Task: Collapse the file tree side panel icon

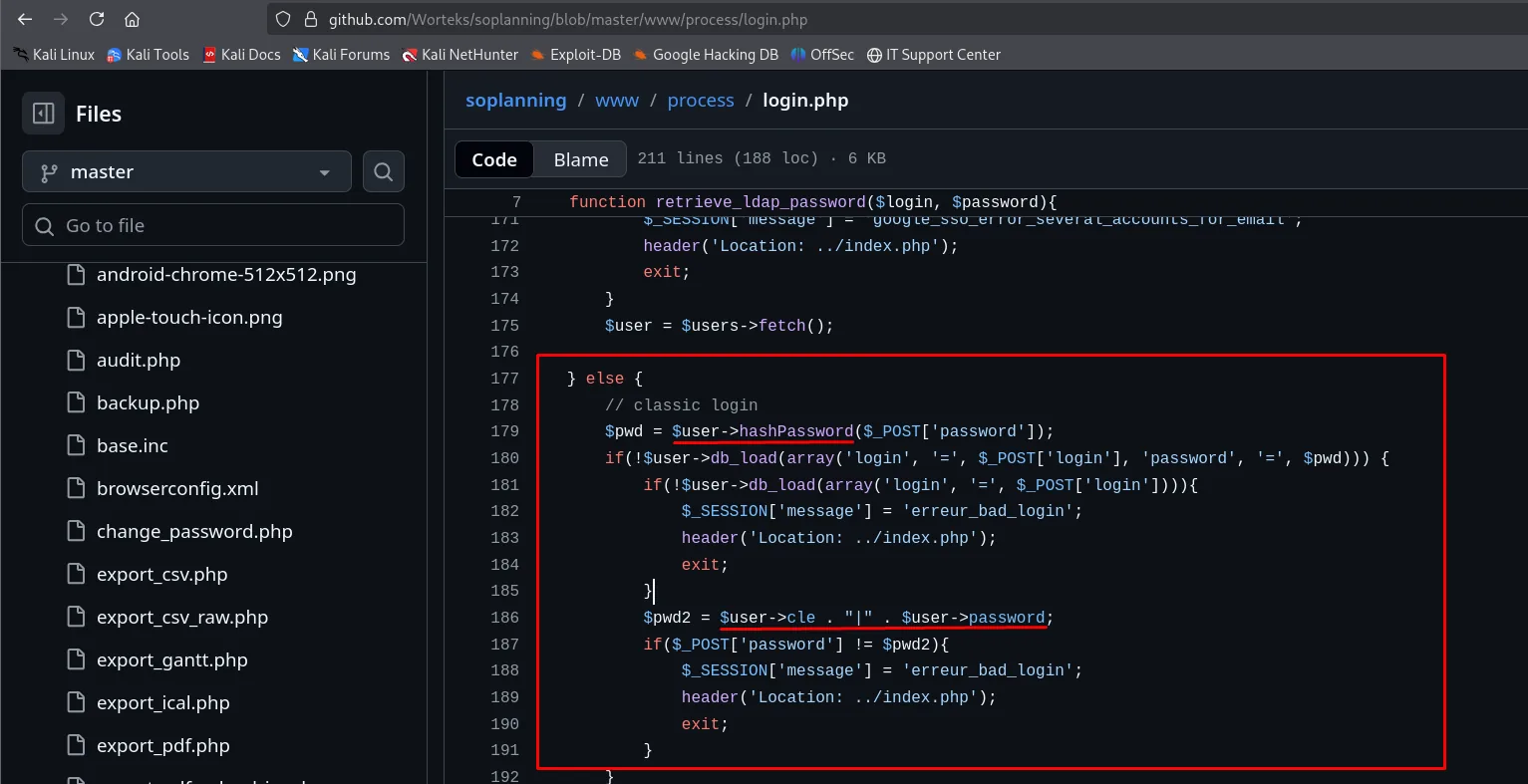Action: pos(44,114)
